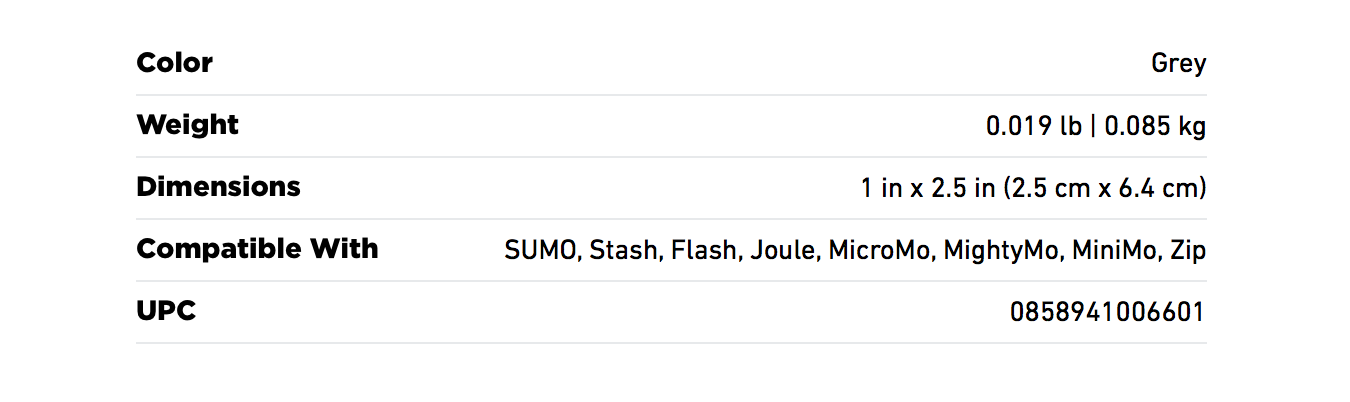Screen dimensions: 1350x402
Task: Select the Grey color value
Action: [1179, 64]
